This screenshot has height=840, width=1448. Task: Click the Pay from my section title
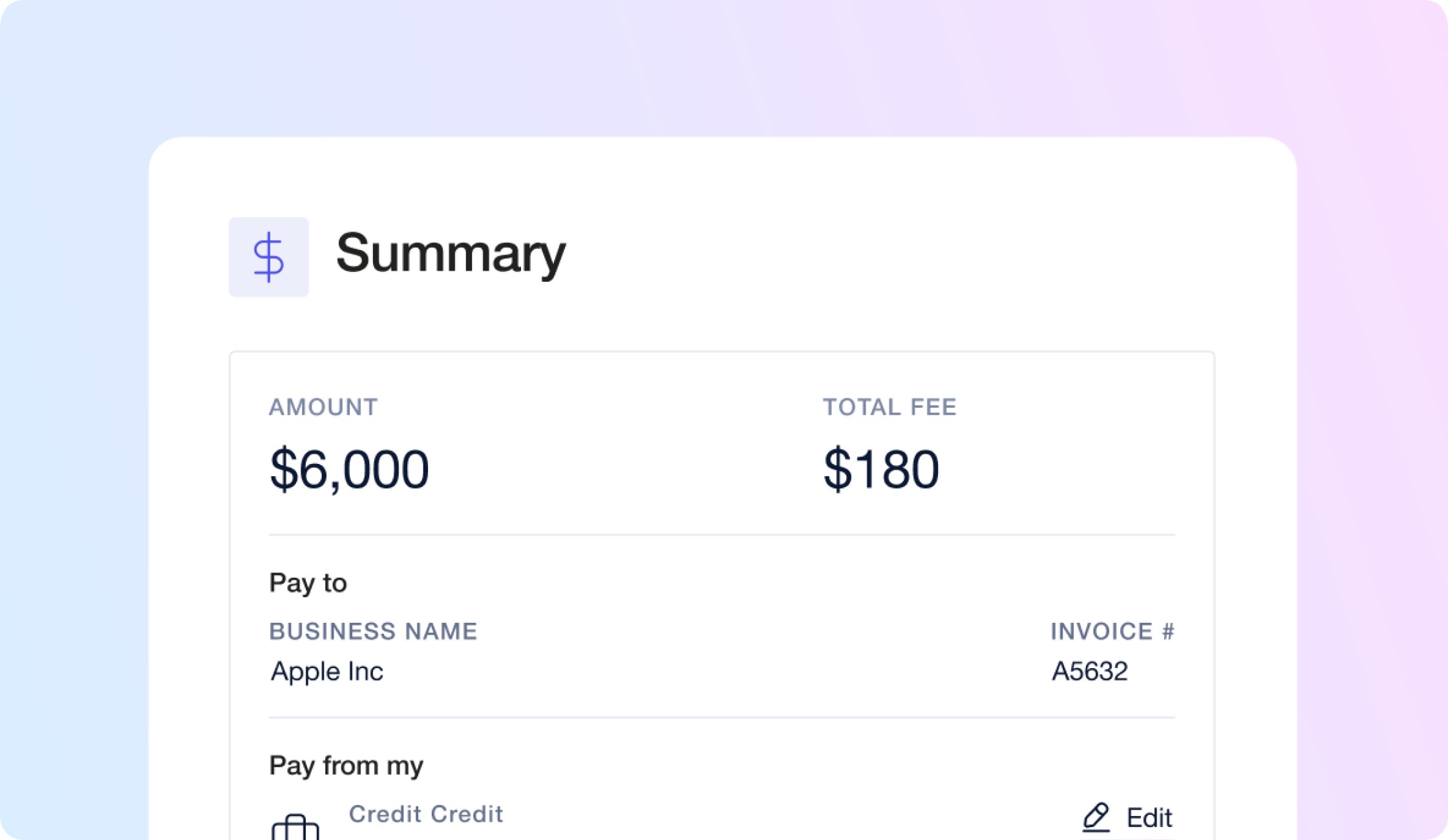[346, 766]
